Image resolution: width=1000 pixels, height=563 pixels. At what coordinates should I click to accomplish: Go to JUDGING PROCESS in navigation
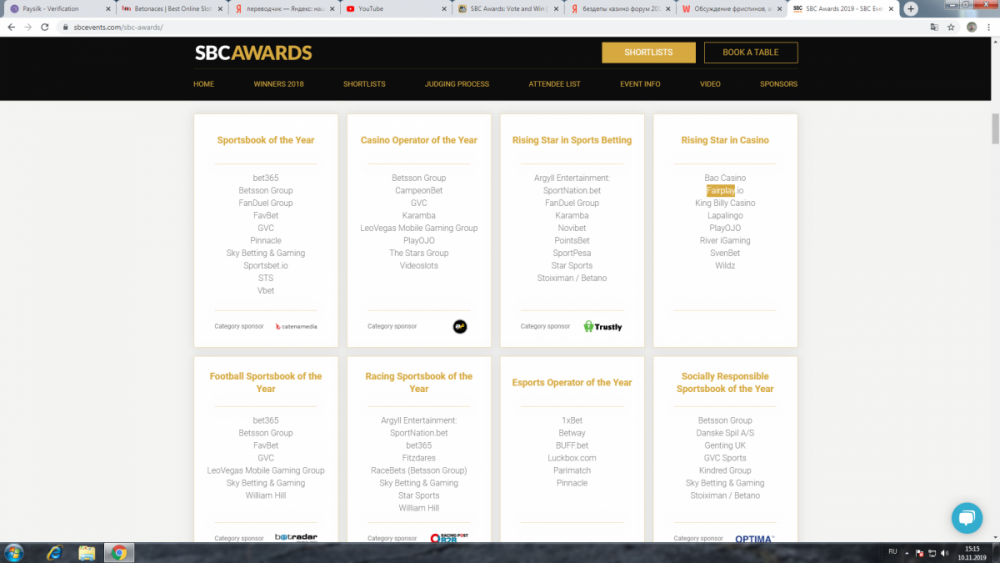tap(456, 84)
